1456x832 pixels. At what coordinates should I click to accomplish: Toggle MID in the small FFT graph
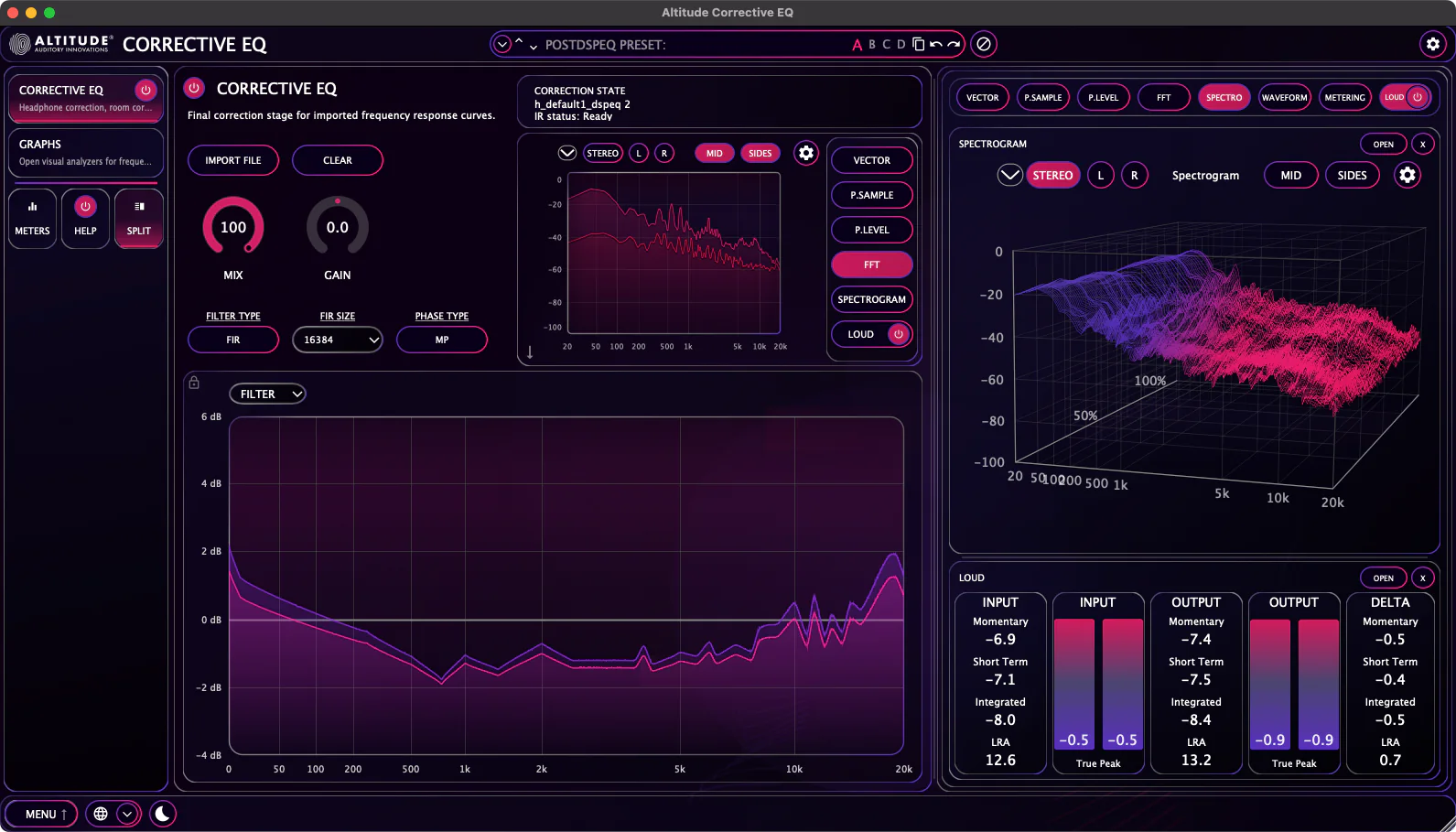(x=715, y=153)
